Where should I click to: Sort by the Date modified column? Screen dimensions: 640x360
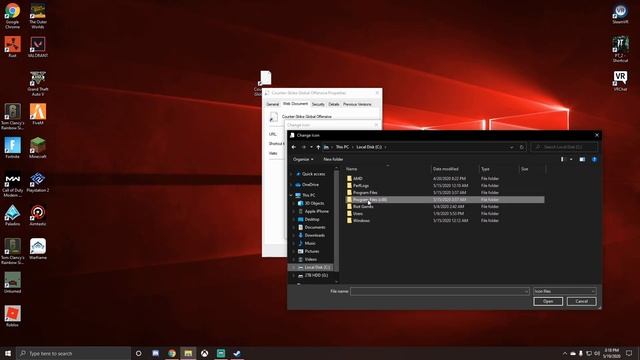(x=454, y=169)
